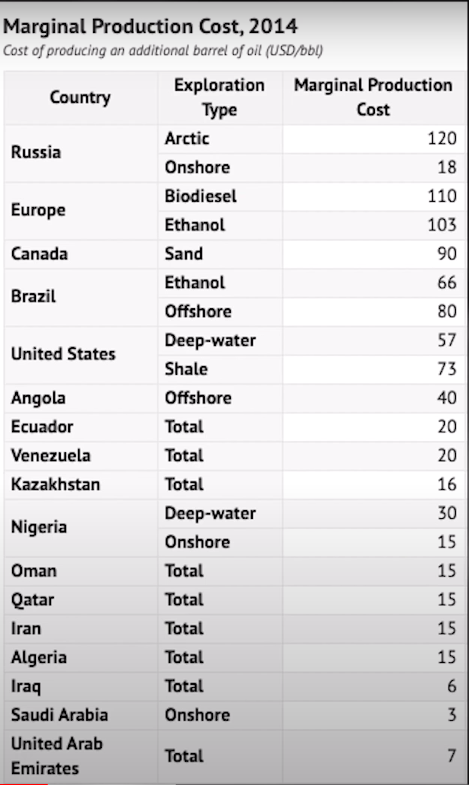Click the Marginal Production Cost, 2014 title
The height and width of the screenshot is (785, 469).
coord(150,26)
